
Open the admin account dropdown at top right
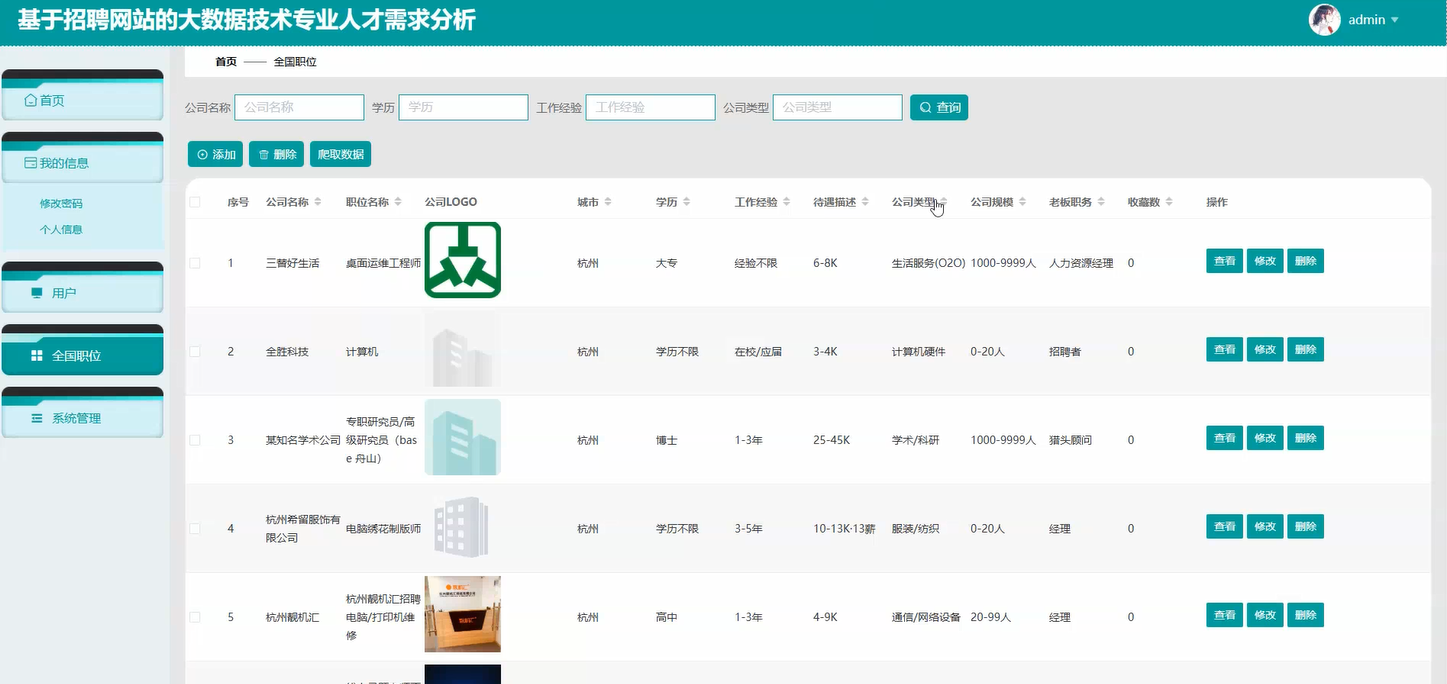tap(1370, 19)
